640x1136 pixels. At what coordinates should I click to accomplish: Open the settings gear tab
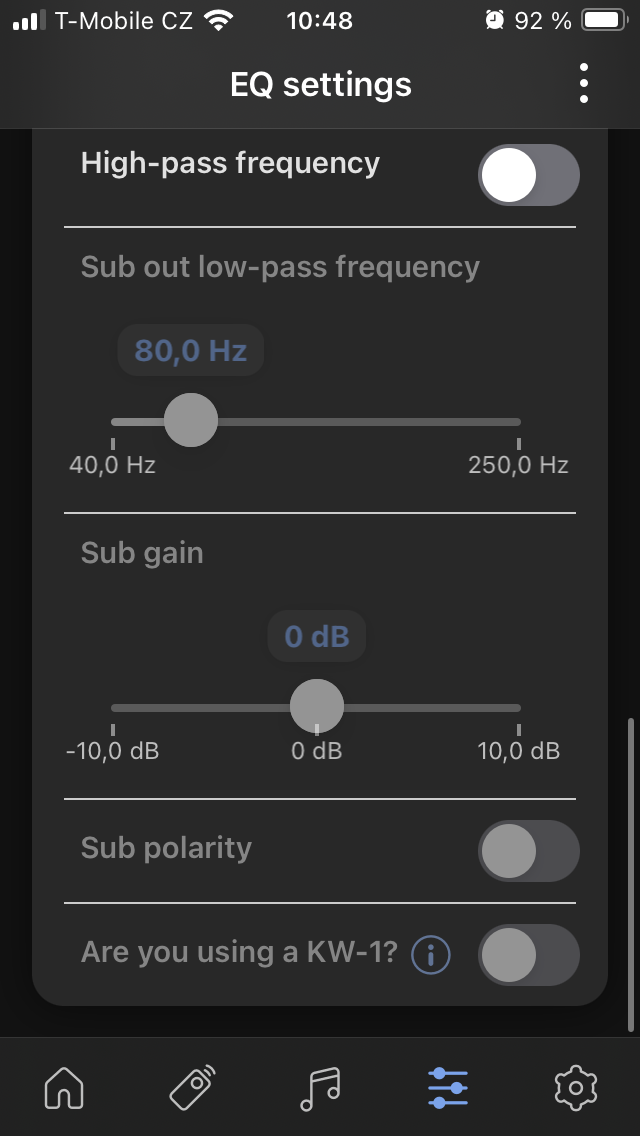coord(575,1087)
